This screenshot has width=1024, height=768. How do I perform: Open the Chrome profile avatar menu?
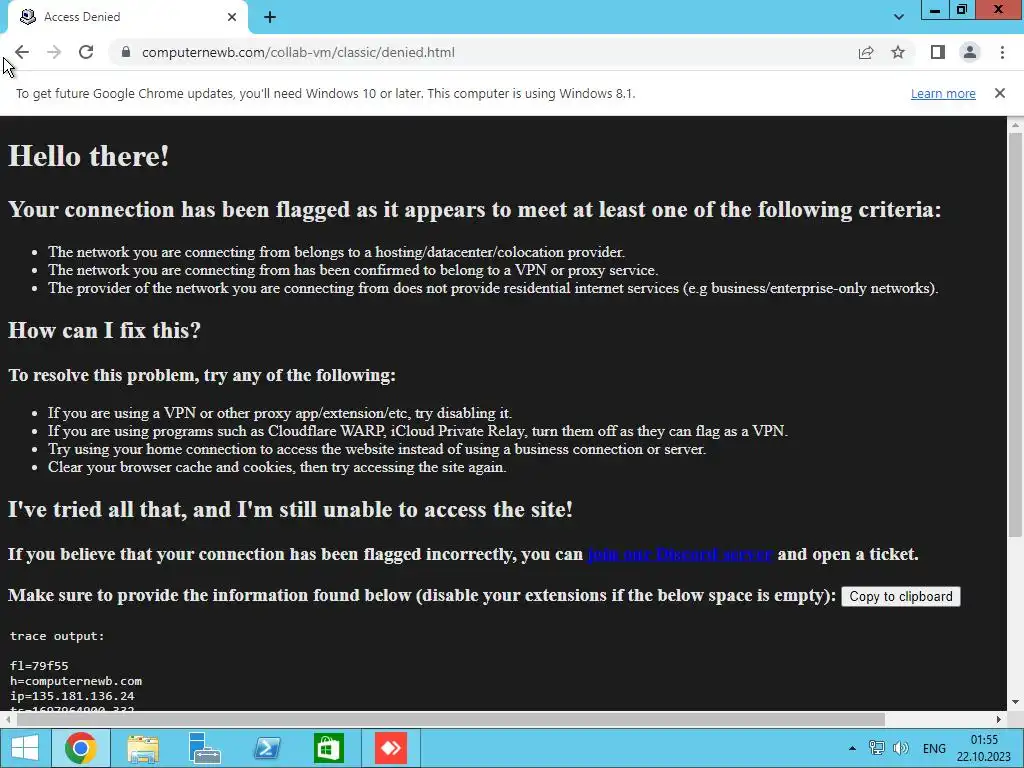click(x=970, y=52)
